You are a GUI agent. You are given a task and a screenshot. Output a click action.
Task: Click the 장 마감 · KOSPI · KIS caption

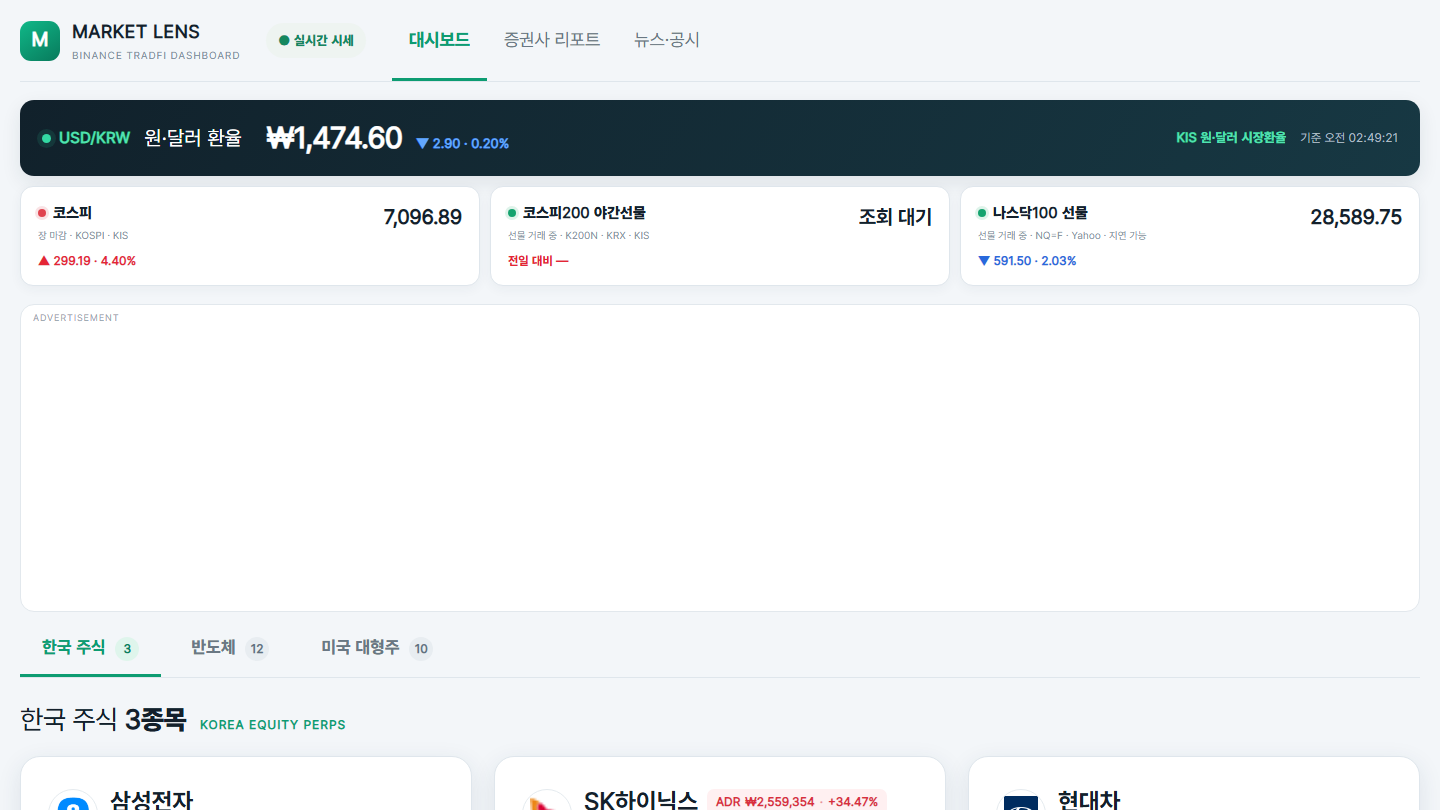tap(83, 236)
